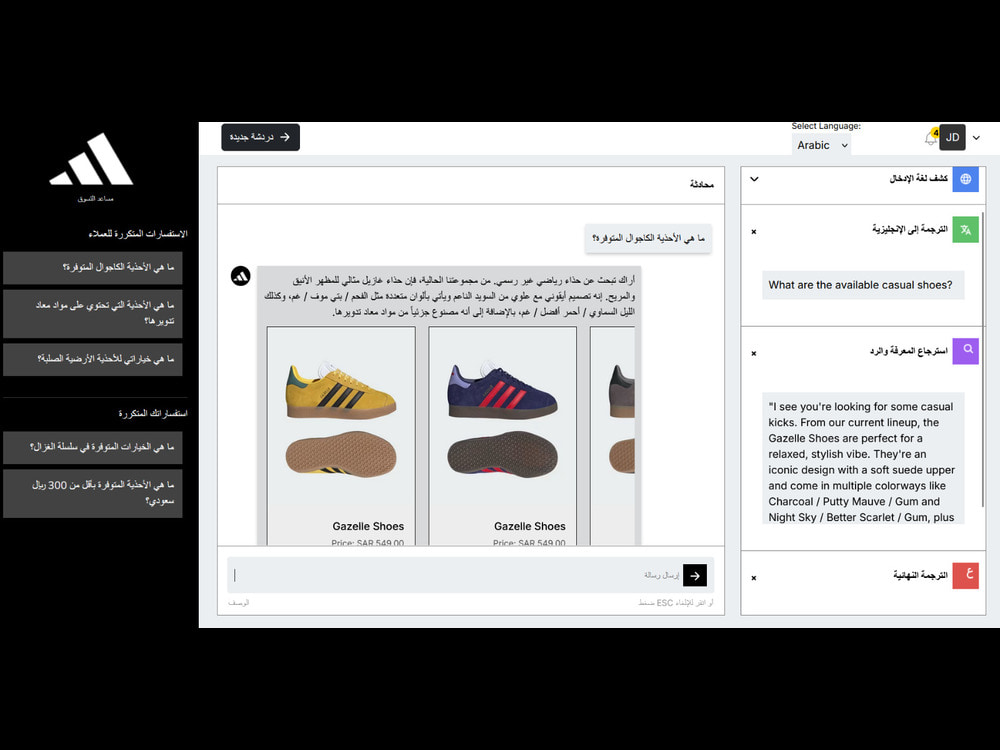The height and width of the screenshot is (750, 1000).
Task: Click 'What are the available casual shoes?' text
Action: point(860,285)
